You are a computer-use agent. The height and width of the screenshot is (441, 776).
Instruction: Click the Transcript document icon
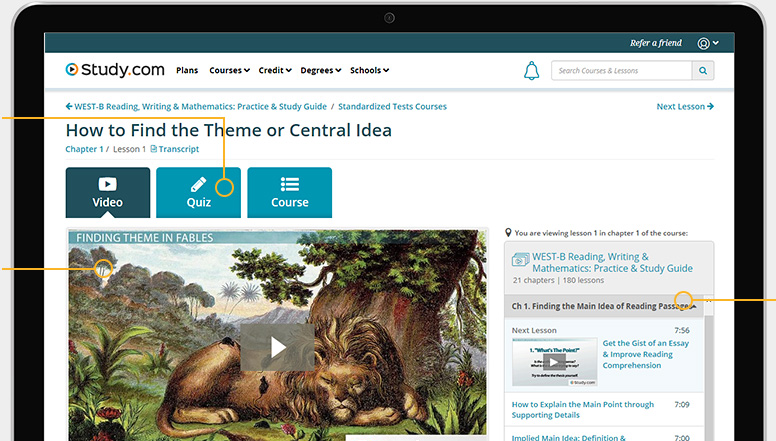tap(153, 149)
